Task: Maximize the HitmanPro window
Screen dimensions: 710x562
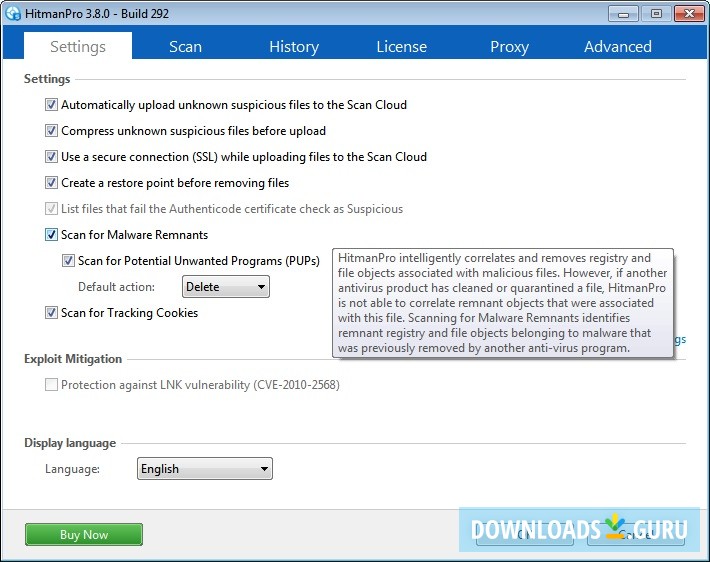Action: [656, 14]
